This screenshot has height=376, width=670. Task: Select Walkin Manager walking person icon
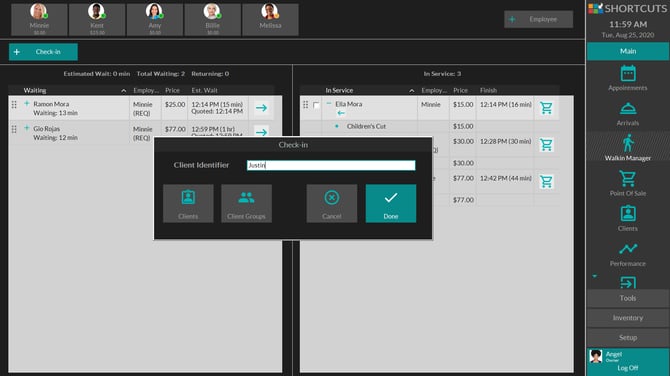(x=628, y=143)
